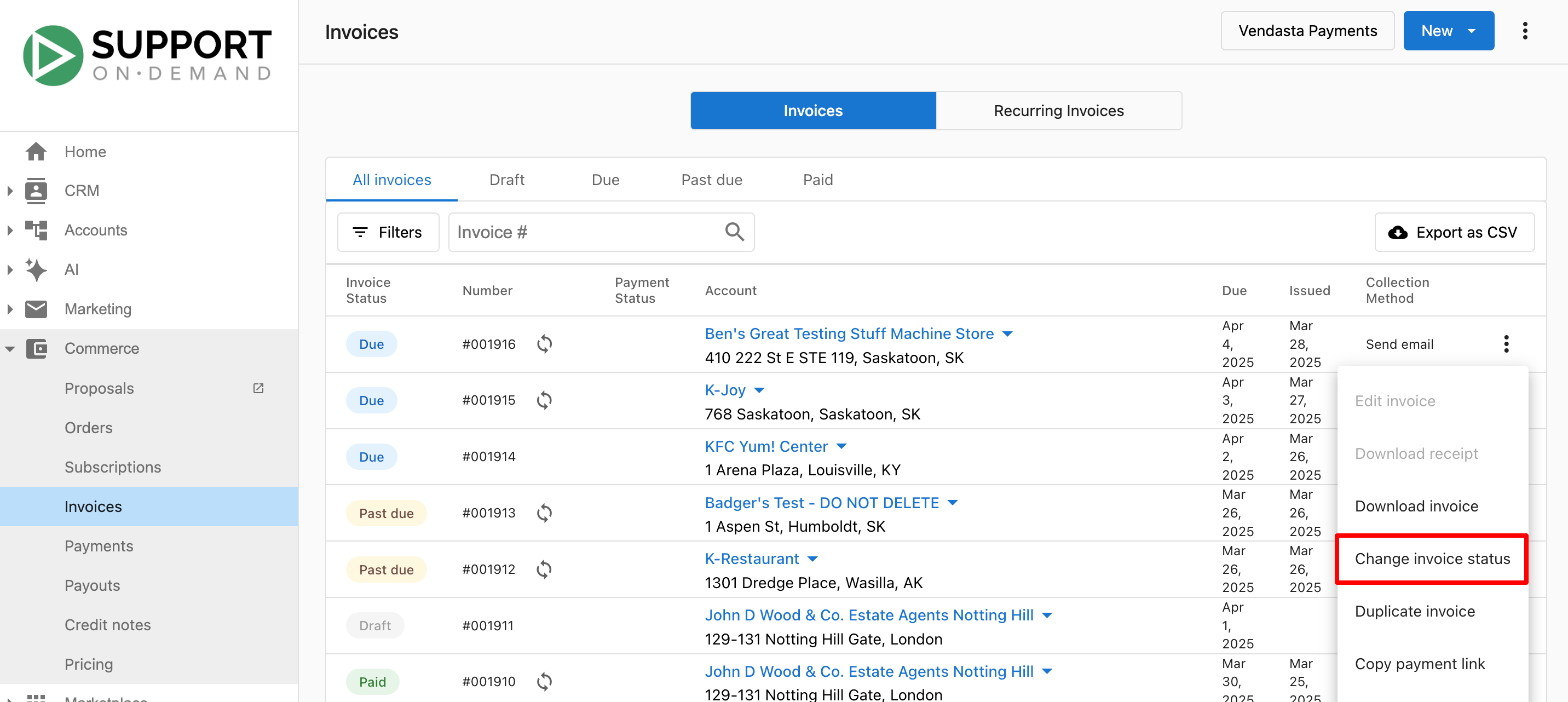This screenshot has height=702, width=1568.
Task: Click the Proposals external link icon
Action: (258, 388)
